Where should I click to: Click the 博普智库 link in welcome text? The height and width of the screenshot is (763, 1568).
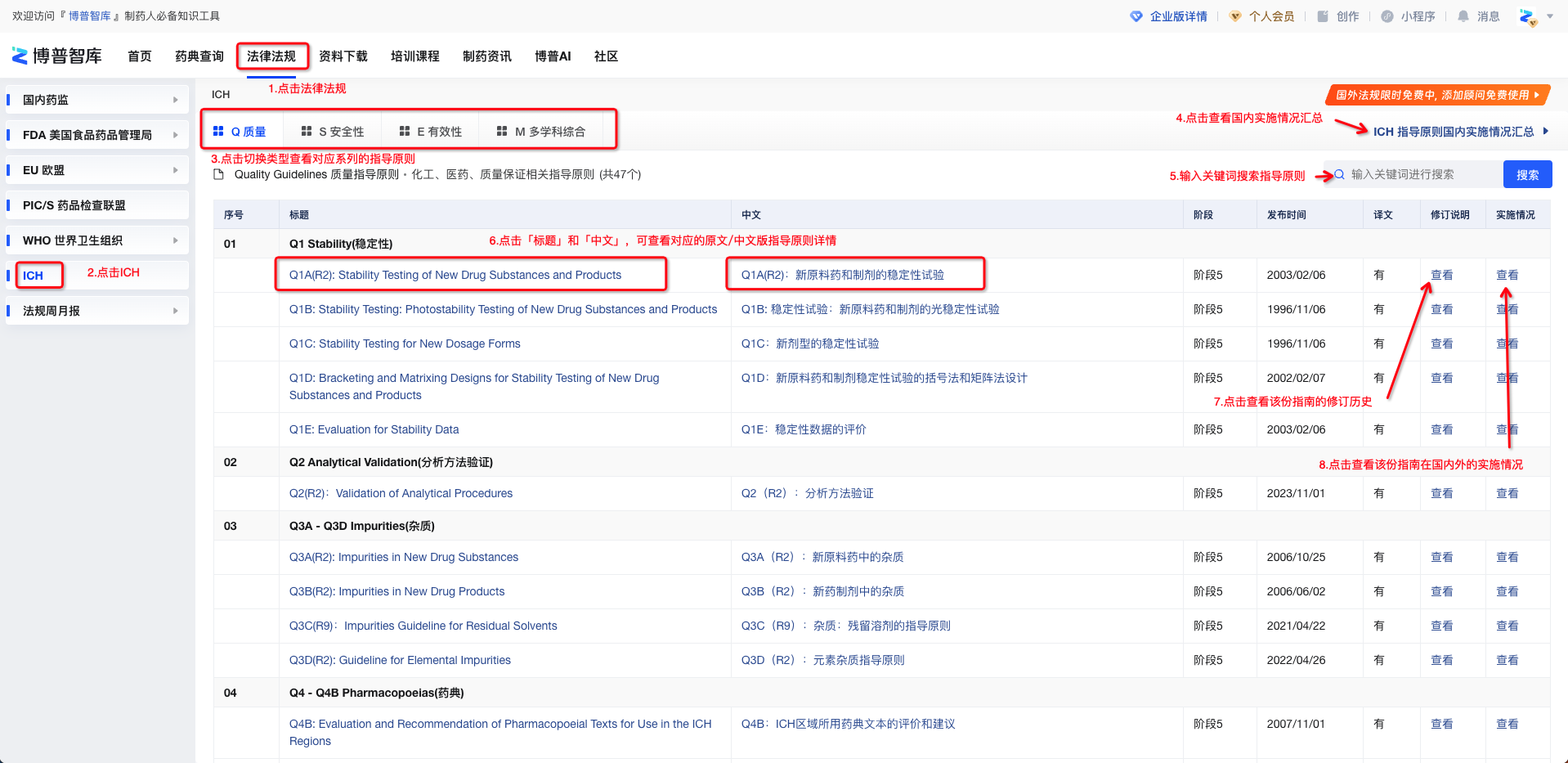[89, 16]
